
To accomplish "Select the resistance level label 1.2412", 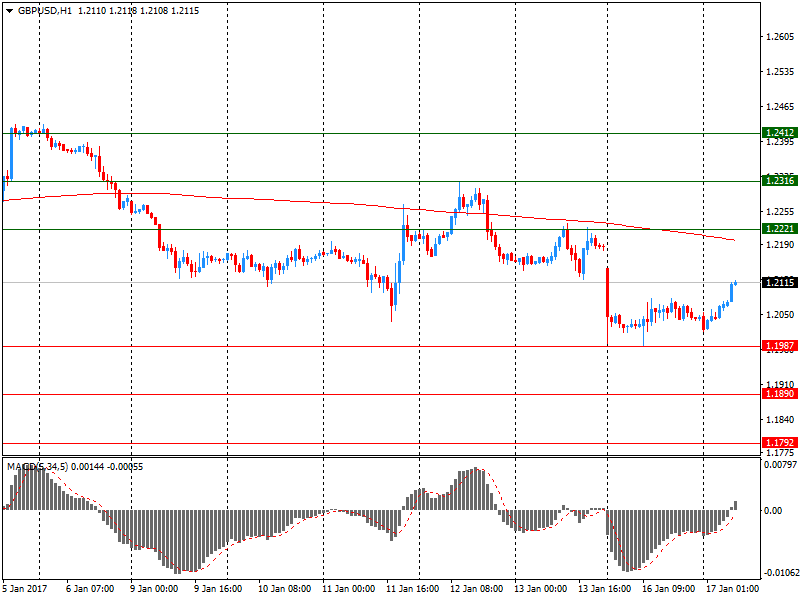I will (779, 133).
